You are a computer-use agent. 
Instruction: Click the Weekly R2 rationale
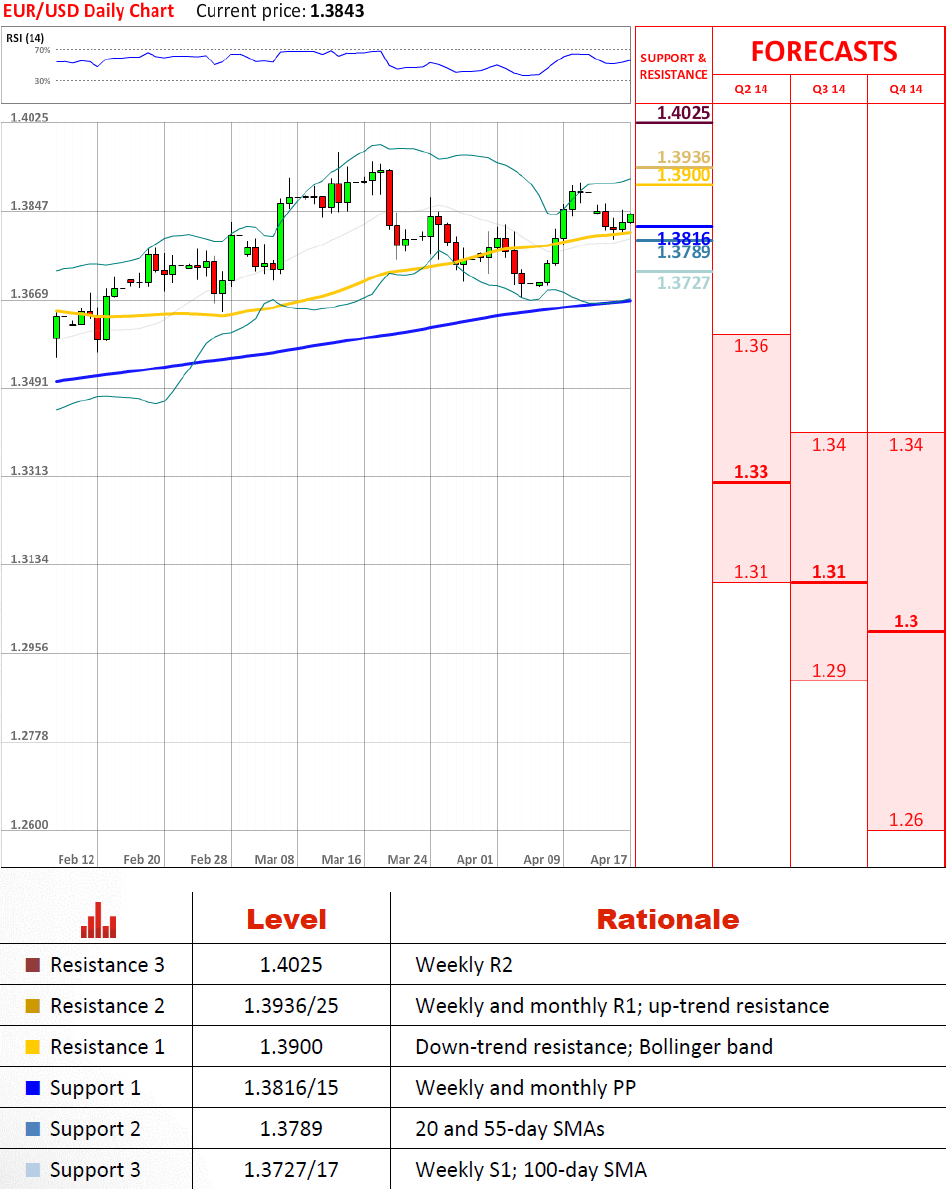coord(464,965)
